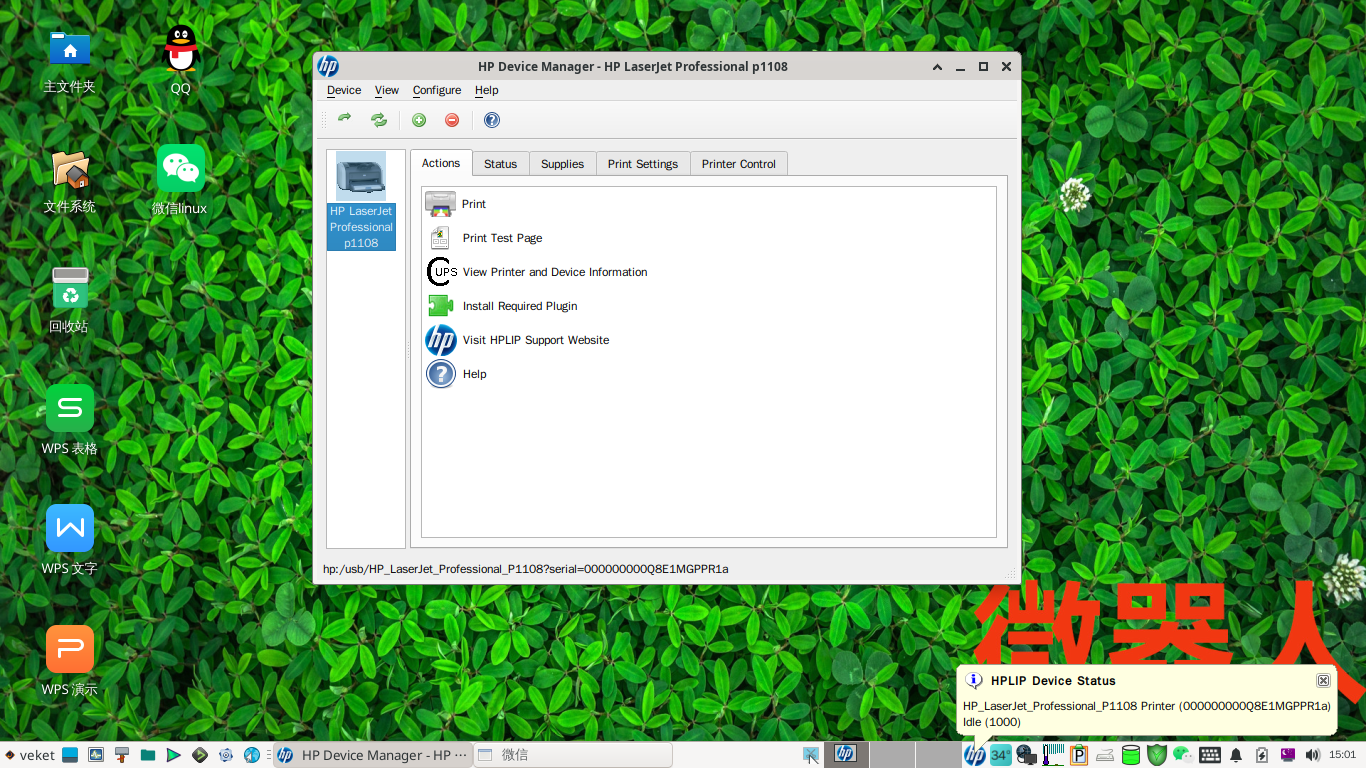The image size is (1366, 768).
Task: Click the Idle (1000) status text
Action: [x=992, y=722]
